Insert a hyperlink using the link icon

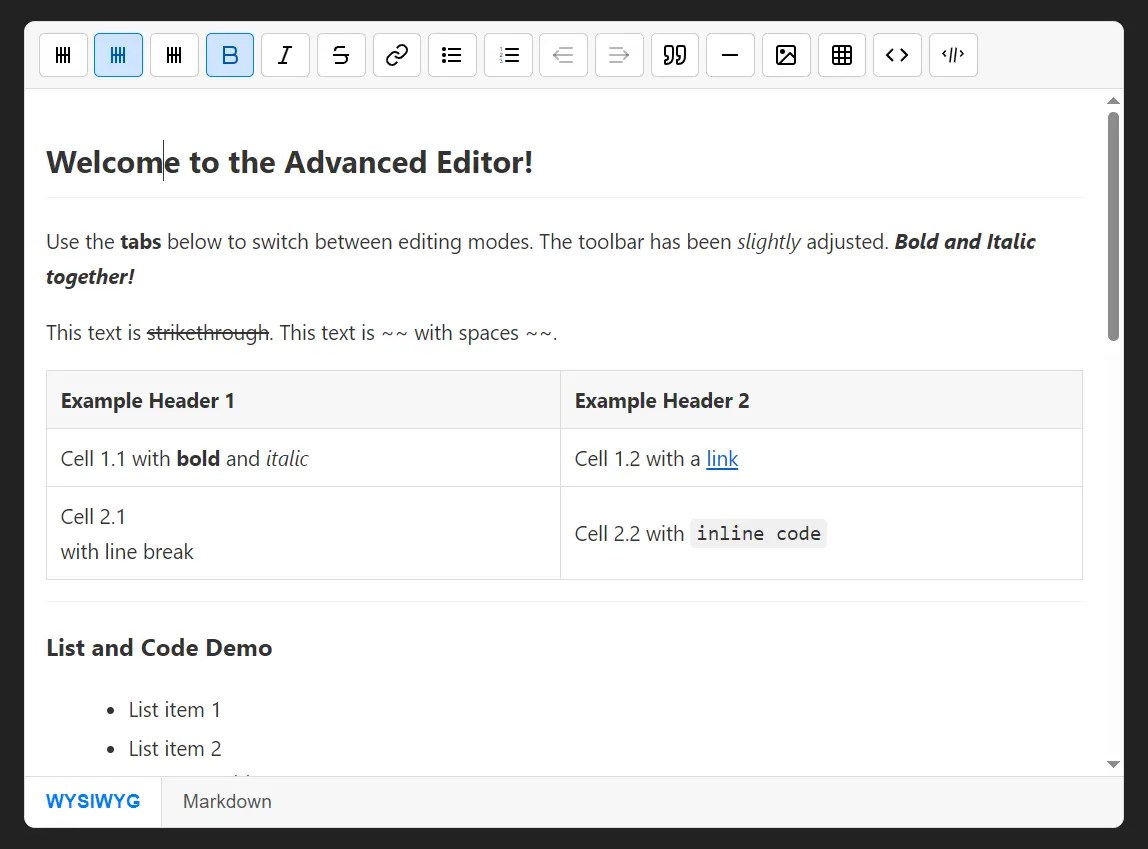(x=397, y=55)
